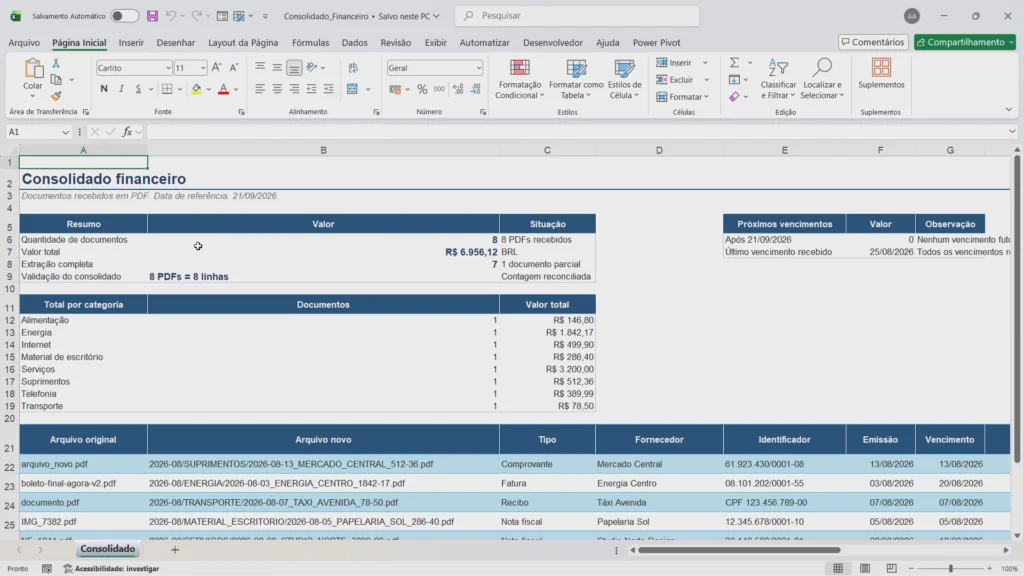
Task: Switch to Page Break Preview view
Action: (891, 568)
